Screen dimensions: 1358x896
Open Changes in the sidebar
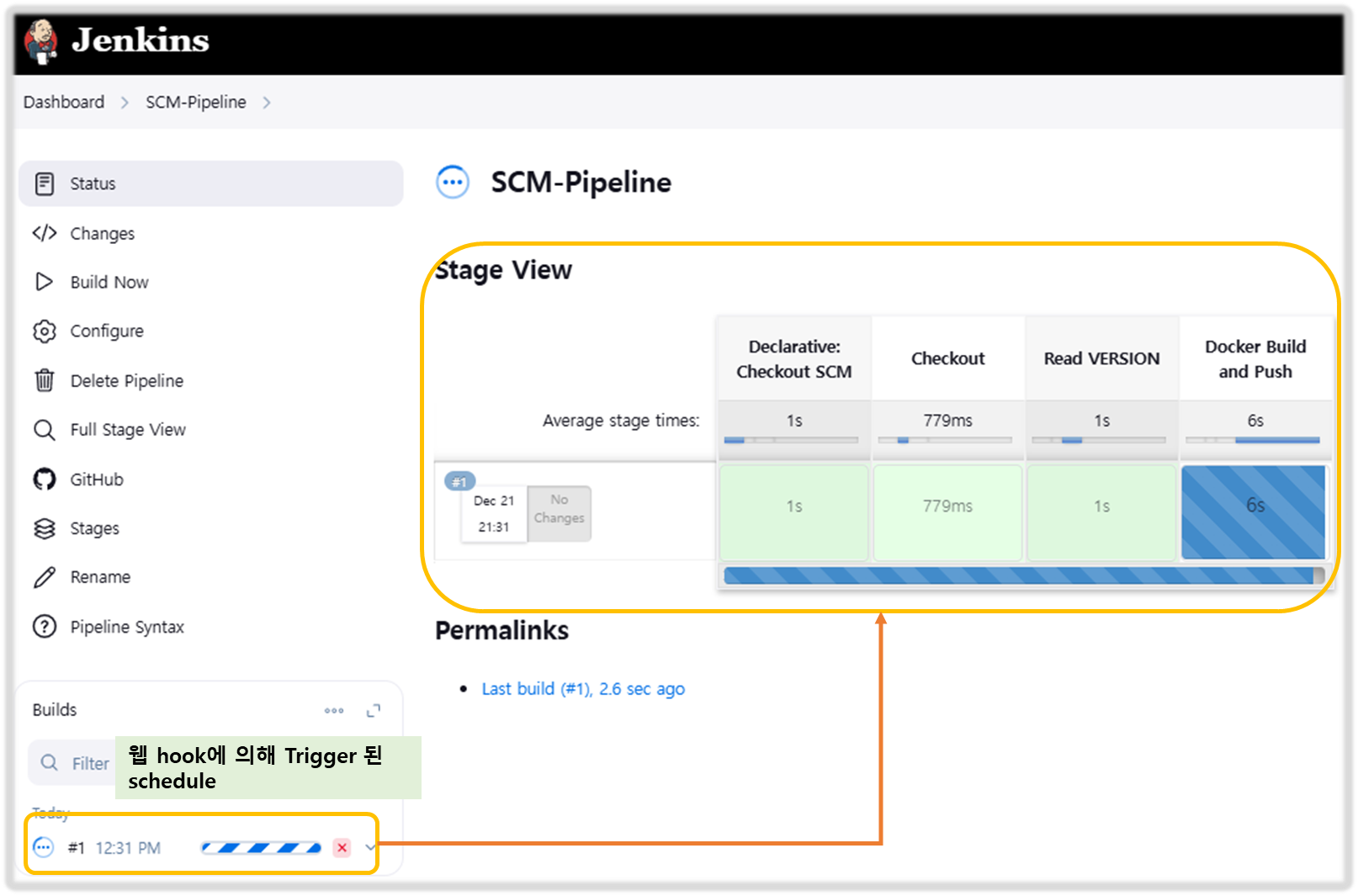click(102, 234)
